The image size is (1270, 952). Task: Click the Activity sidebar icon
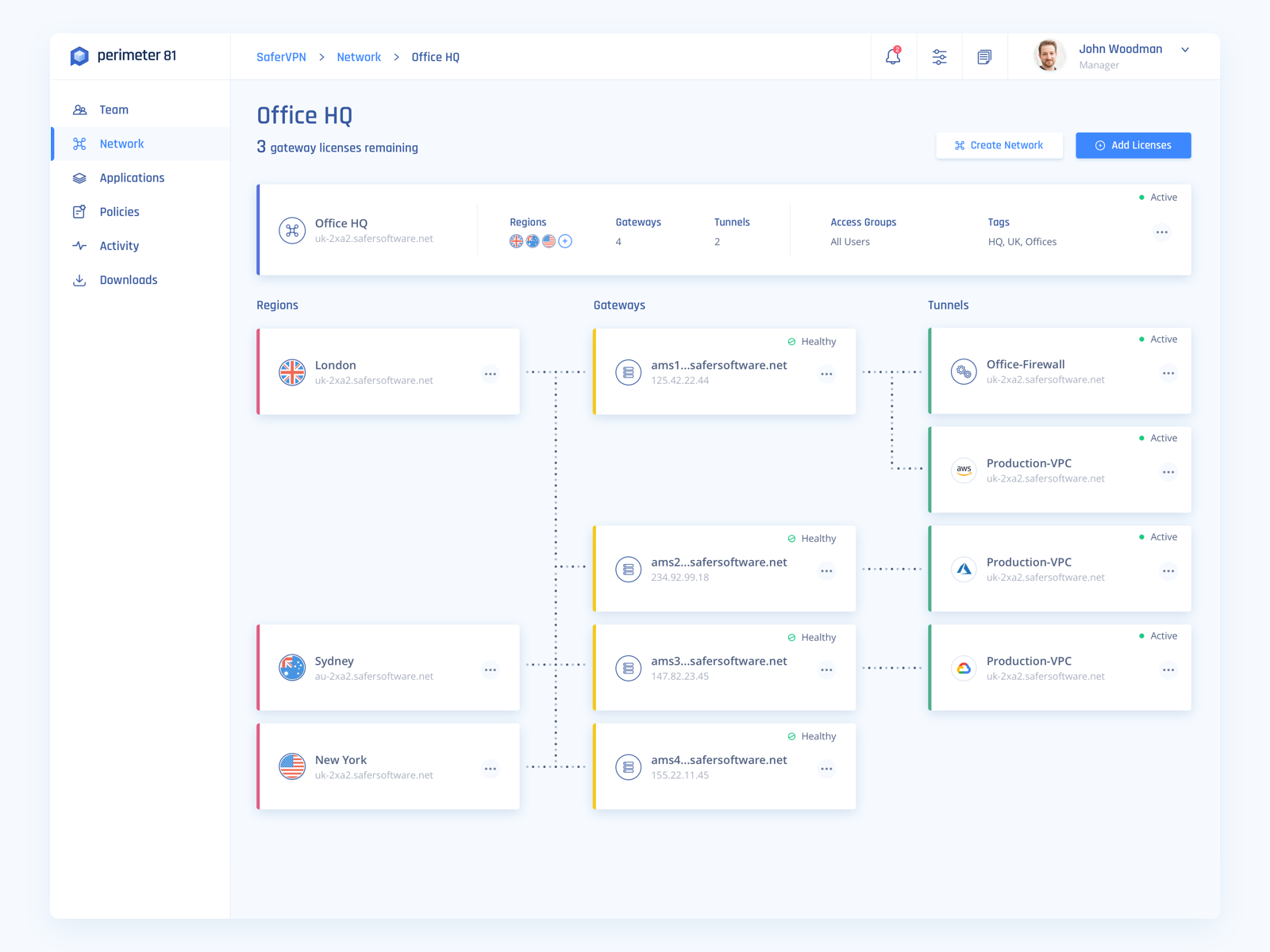79,246
